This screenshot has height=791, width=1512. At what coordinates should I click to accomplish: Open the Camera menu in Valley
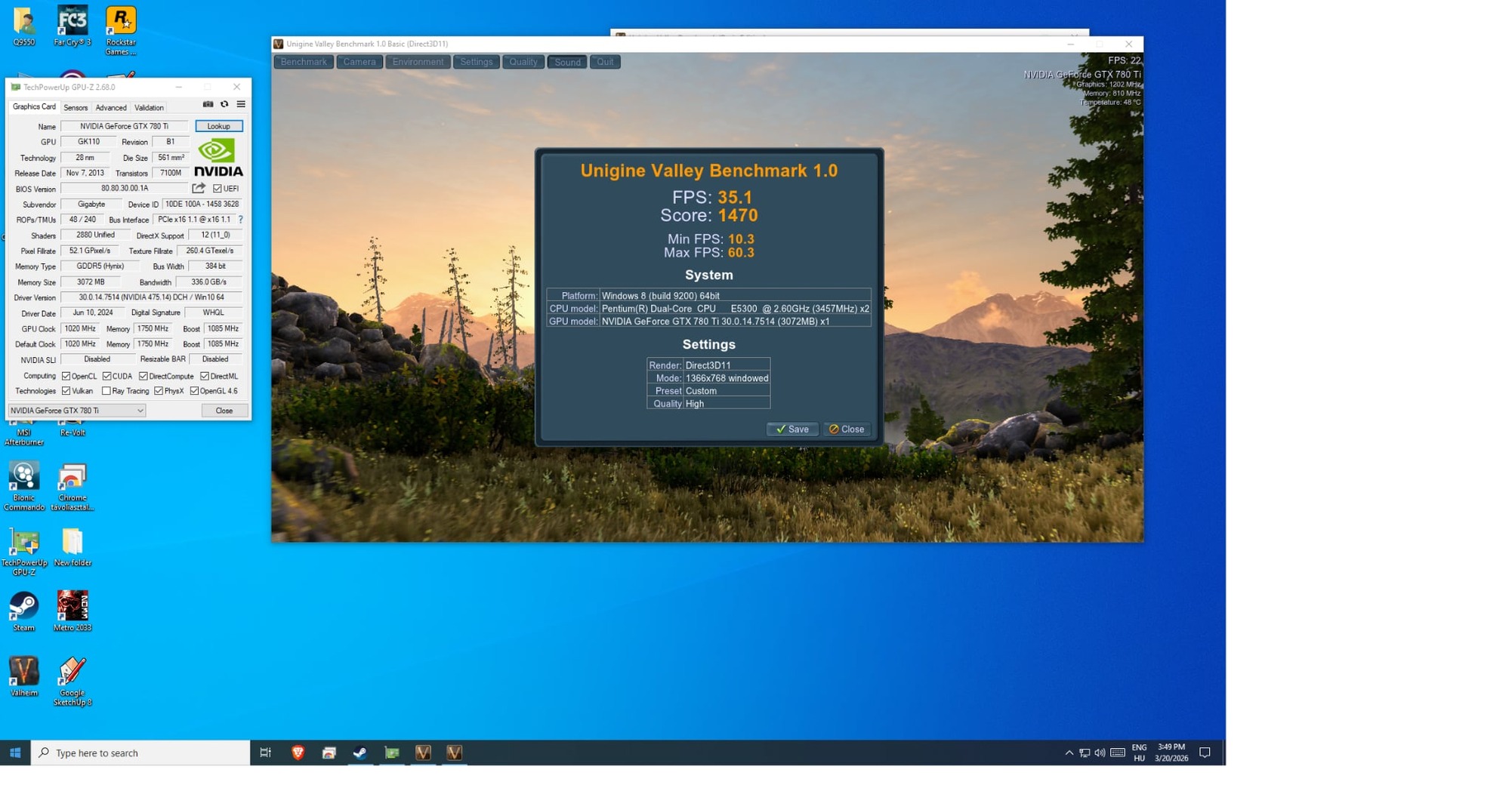(x=359, y=62)
